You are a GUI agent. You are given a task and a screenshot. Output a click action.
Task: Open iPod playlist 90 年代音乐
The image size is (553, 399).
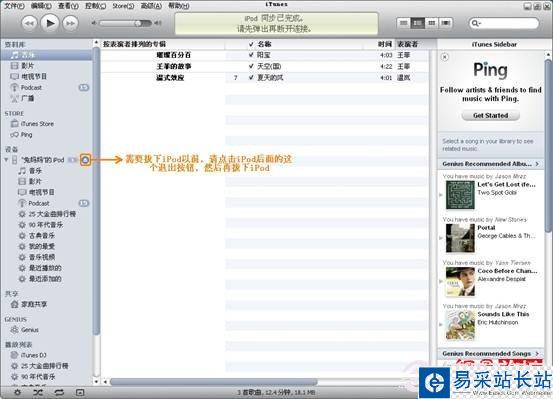47,225
